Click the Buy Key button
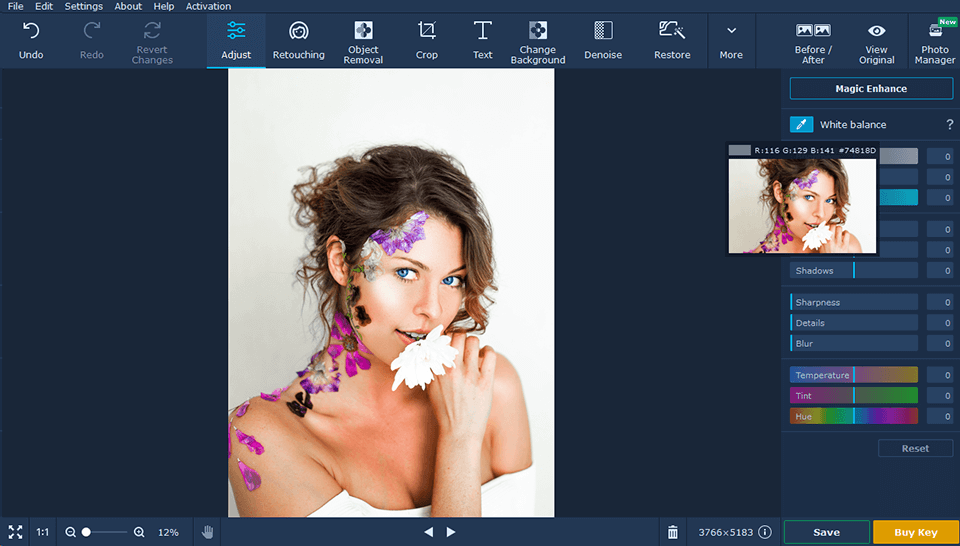This screenshot has height=546, width=960. click(x=916, y=532)
